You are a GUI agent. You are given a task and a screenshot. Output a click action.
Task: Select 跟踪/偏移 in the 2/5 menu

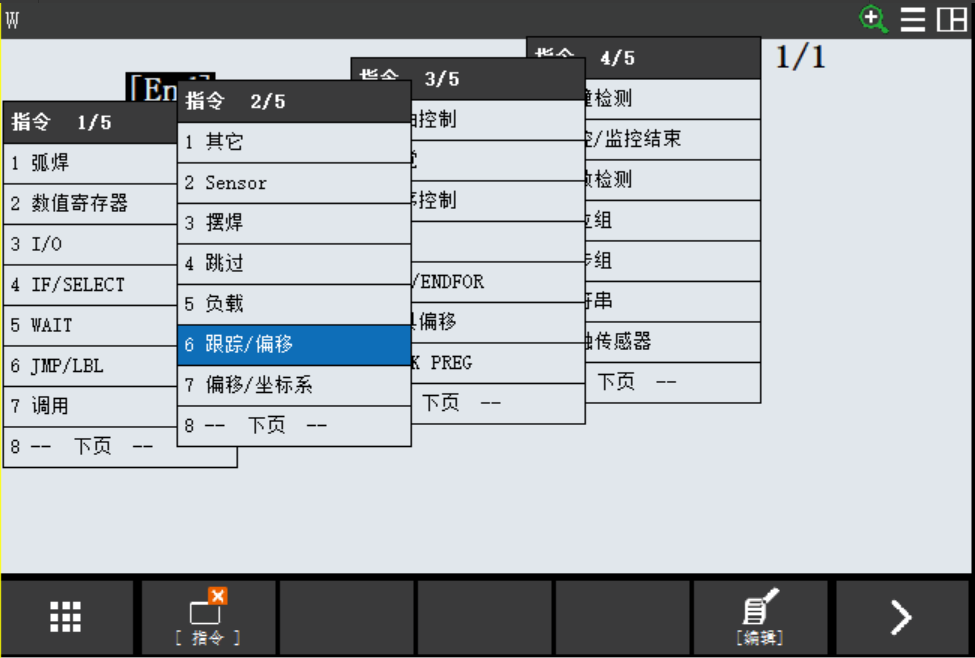tap(293, 344)
